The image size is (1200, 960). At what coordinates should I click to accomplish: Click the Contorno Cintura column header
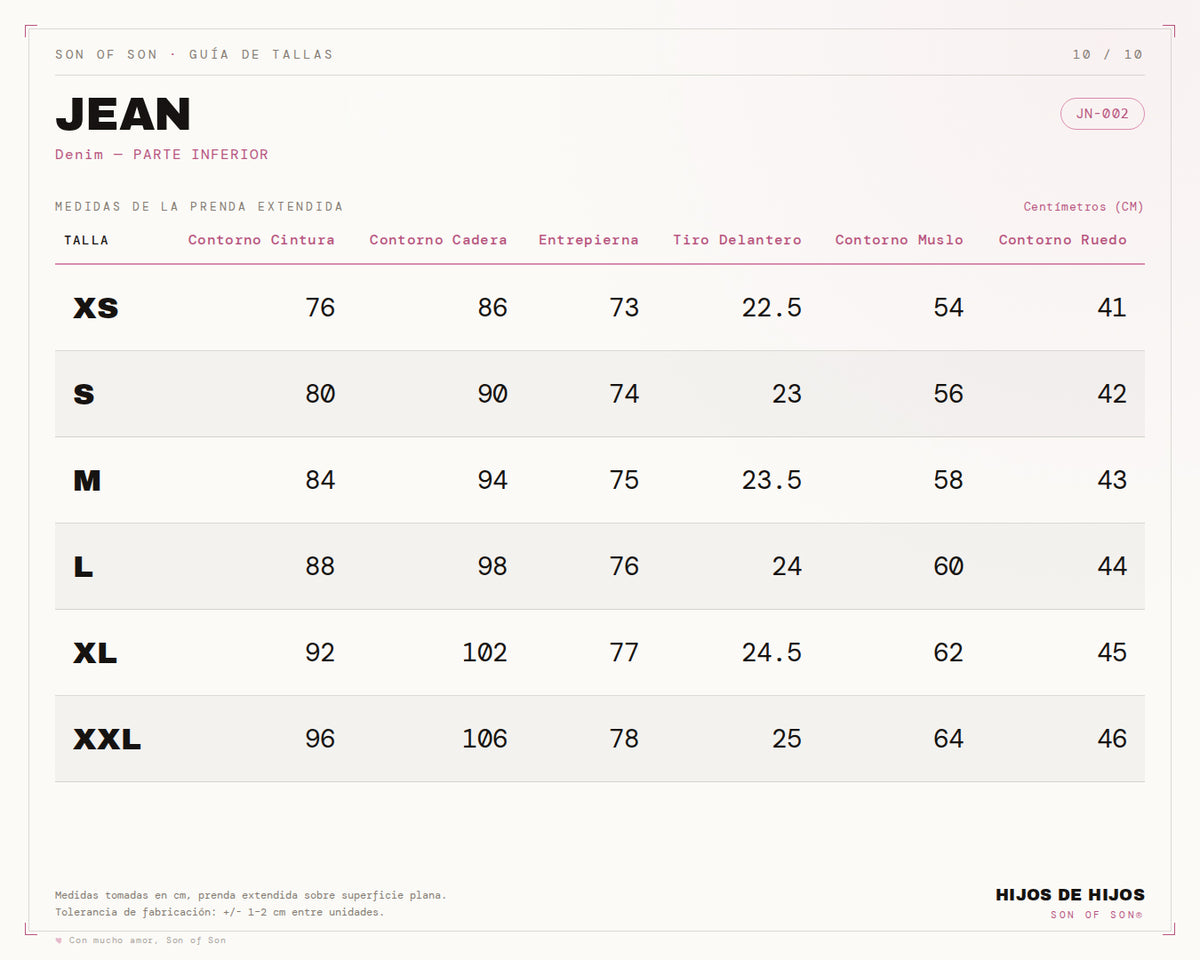click(261, 240)
